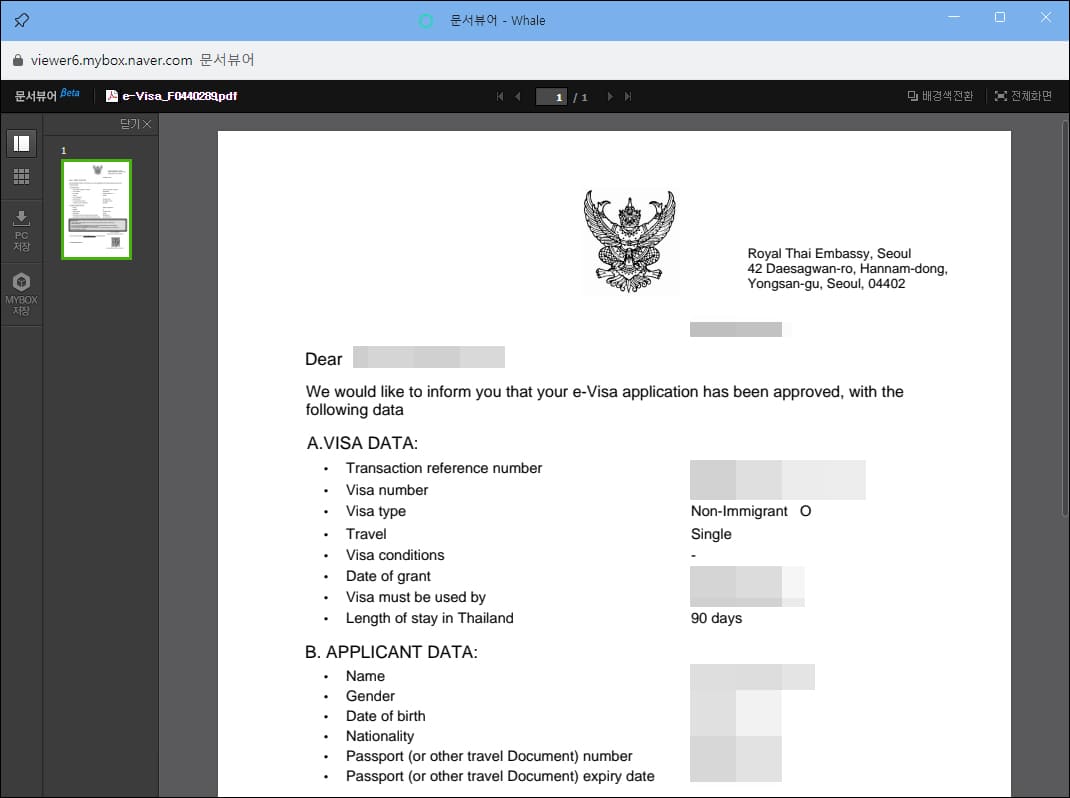Image resolution: width=1070 pixels, height=798 pixels.
Task: Click the 'Single' travel value
Action: (711, 534)
